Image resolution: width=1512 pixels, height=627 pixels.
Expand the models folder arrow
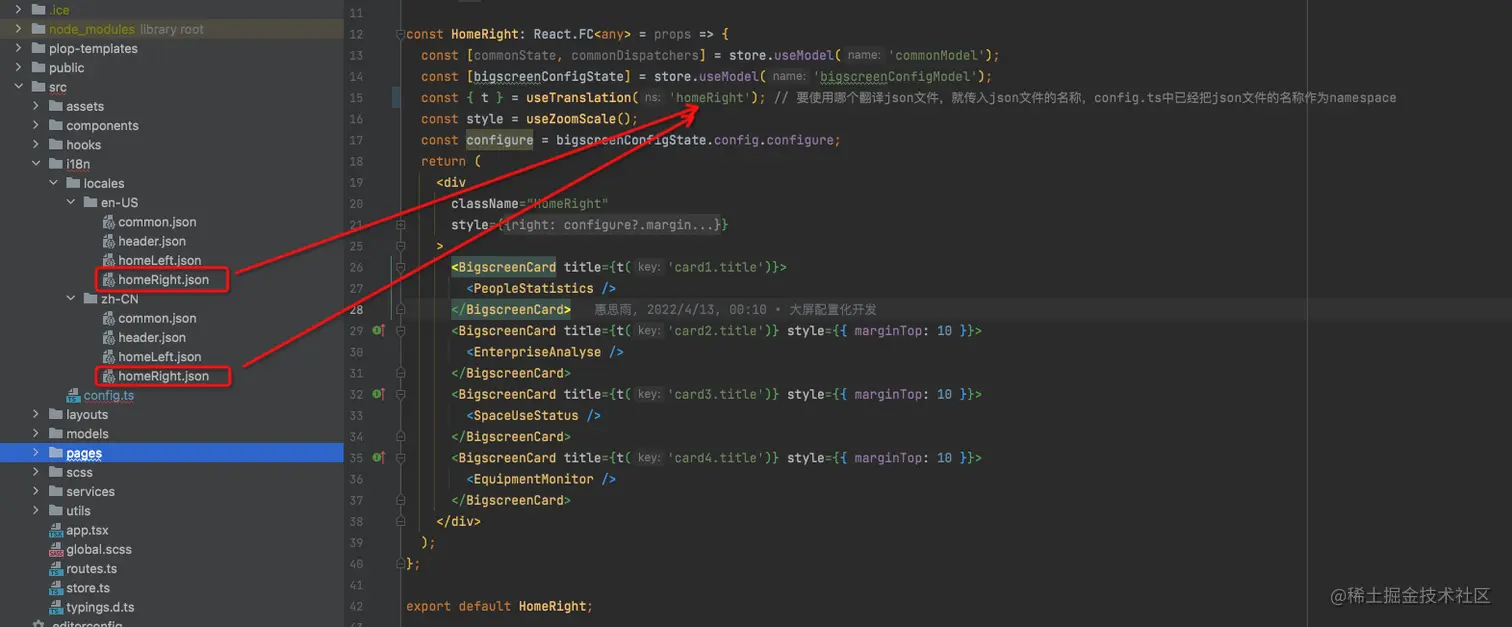36,434
